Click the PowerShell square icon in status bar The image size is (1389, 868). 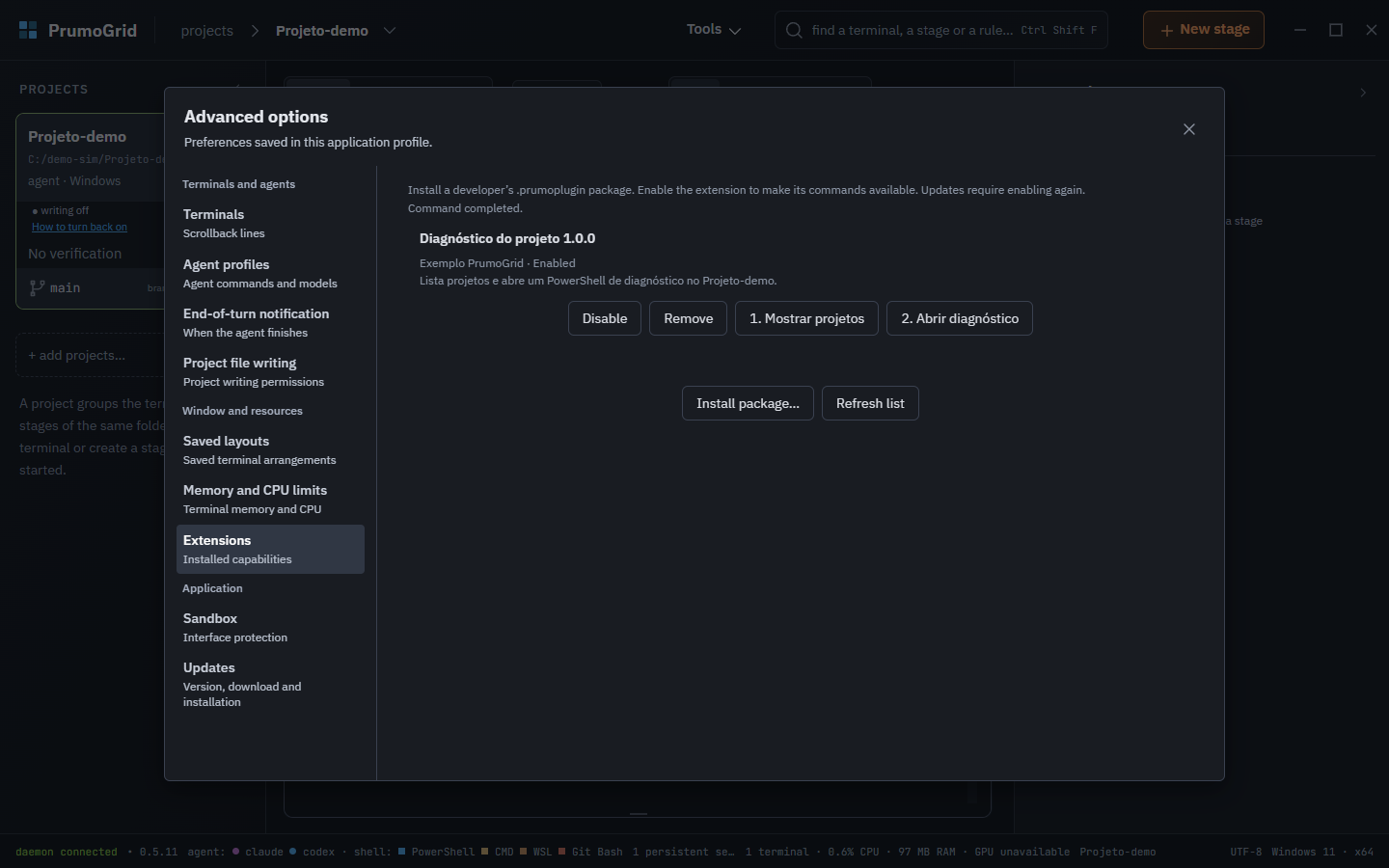[x=401, y=851]
